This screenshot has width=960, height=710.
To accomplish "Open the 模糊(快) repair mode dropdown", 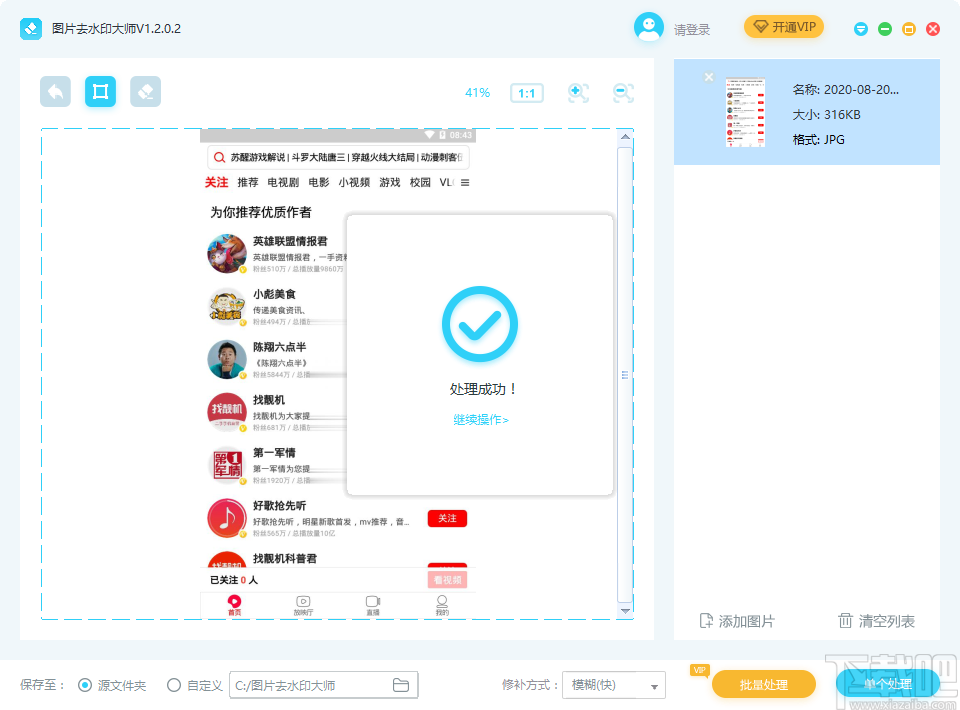I will coord(613,684).
